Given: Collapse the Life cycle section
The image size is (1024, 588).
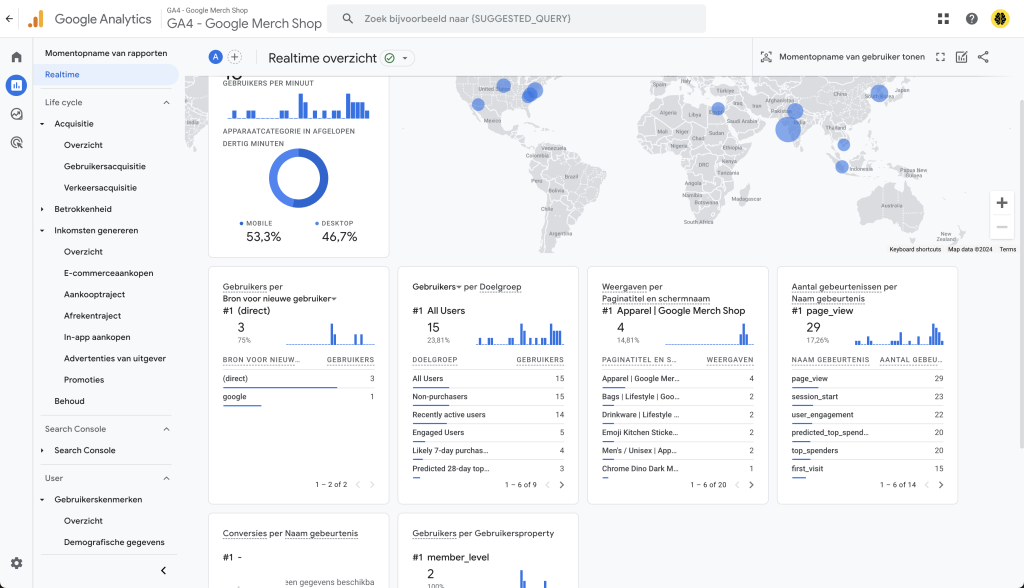Looking at the screenshot, I should [167, 103].
